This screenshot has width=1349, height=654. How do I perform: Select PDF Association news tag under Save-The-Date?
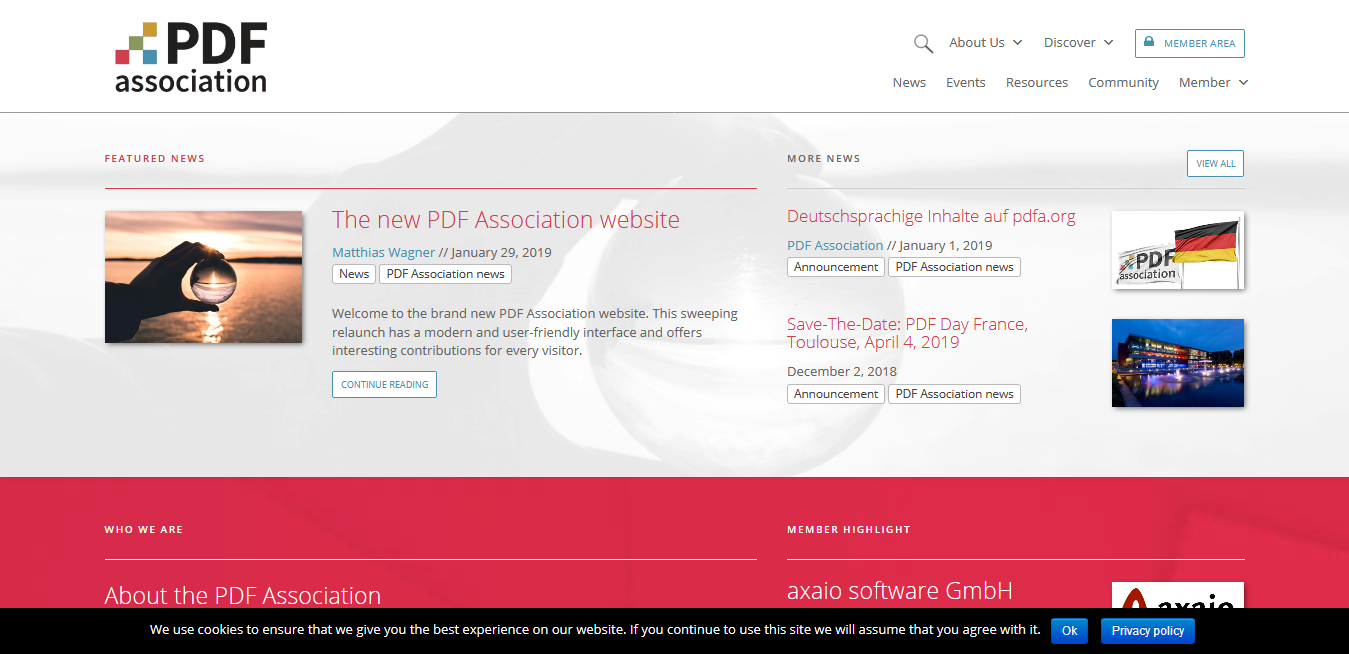(954, 394)
